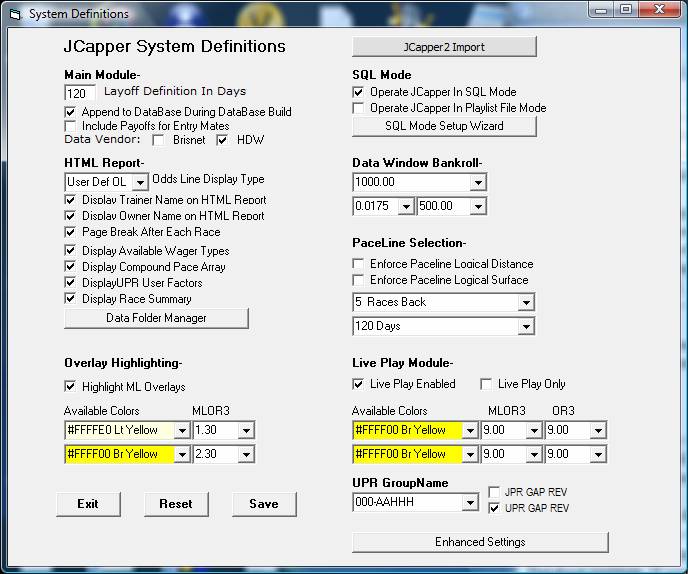The image size is (688, 574).
Task: Click the Reset button
Action: 176,504
